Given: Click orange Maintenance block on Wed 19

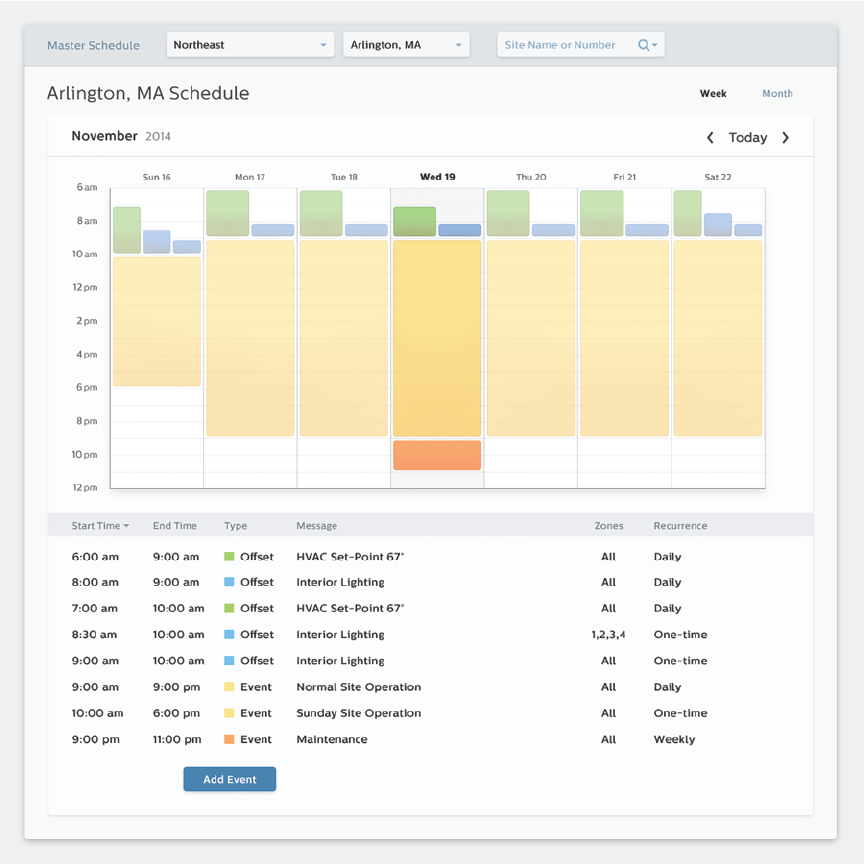Looking at the screenshot, I should tap(437, 455).
